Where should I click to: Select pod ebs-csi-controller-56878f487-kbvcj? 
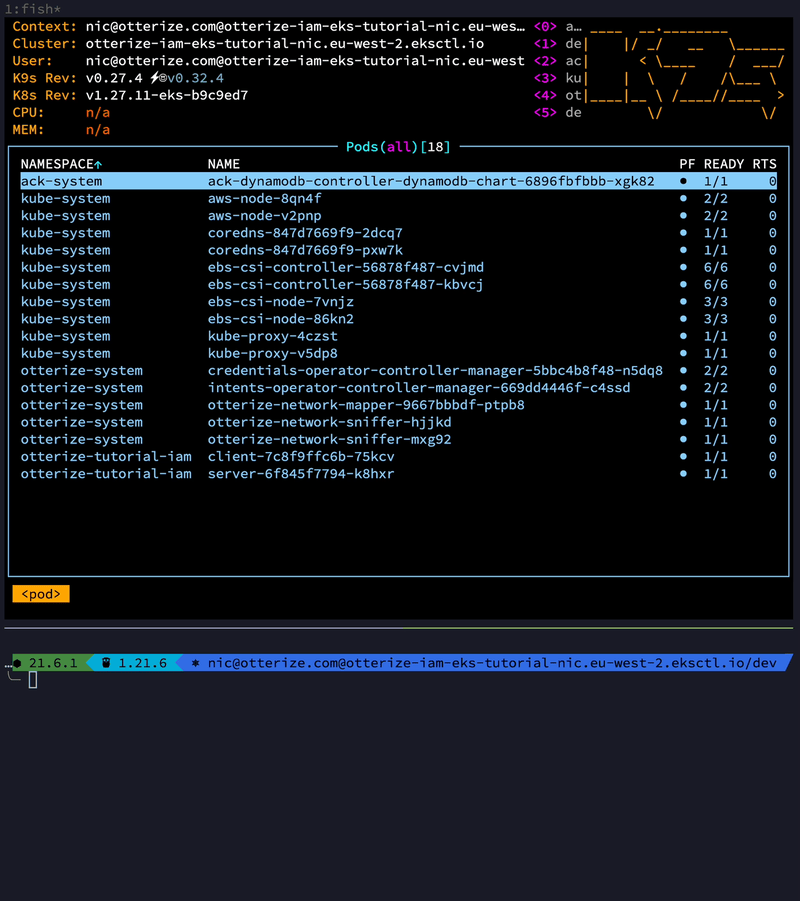click(x=398, y=284)
